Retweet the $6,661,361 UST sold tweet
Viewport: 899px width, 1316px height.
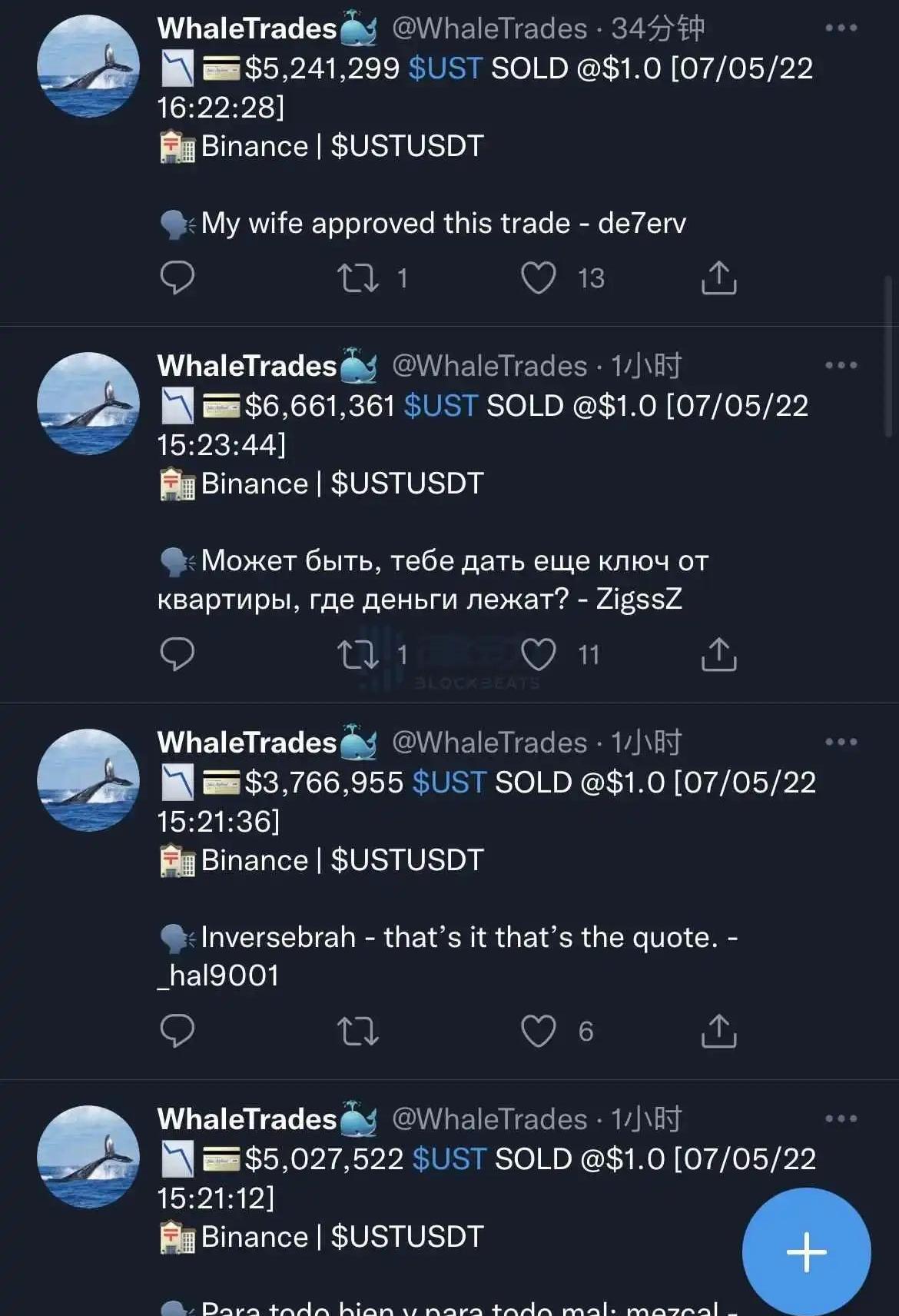[358, 654]
